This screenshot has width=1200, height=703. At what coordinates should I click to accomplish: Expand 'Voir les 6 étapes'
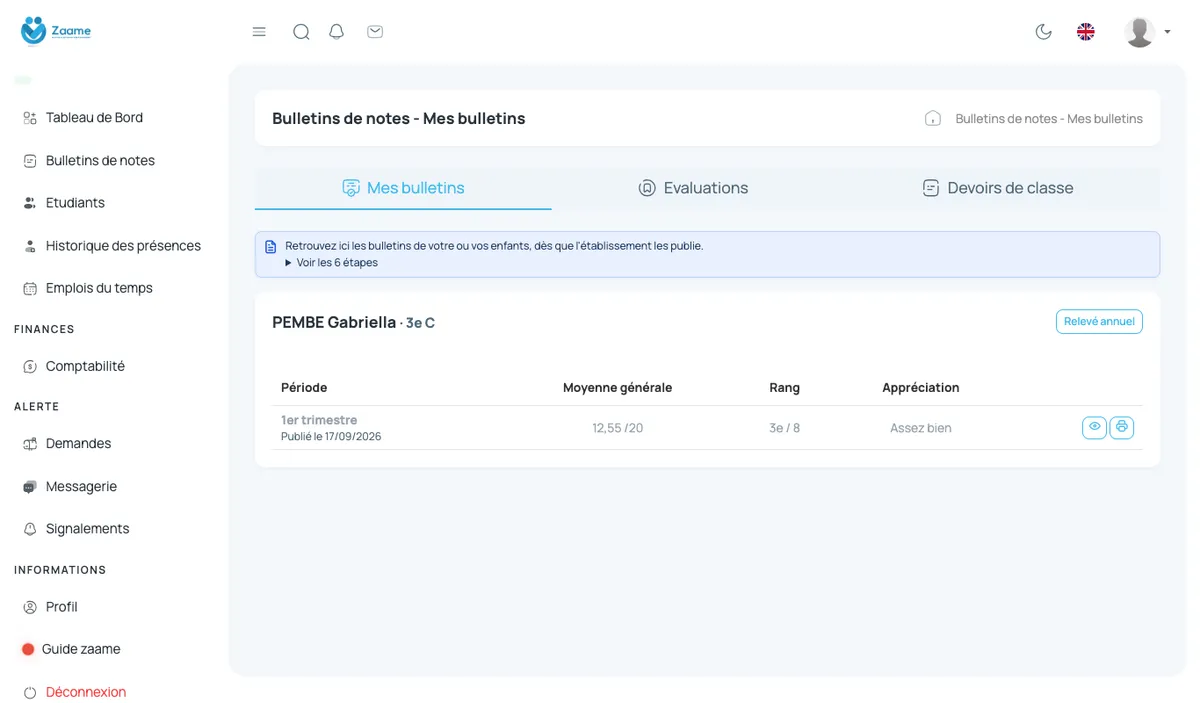331,263
